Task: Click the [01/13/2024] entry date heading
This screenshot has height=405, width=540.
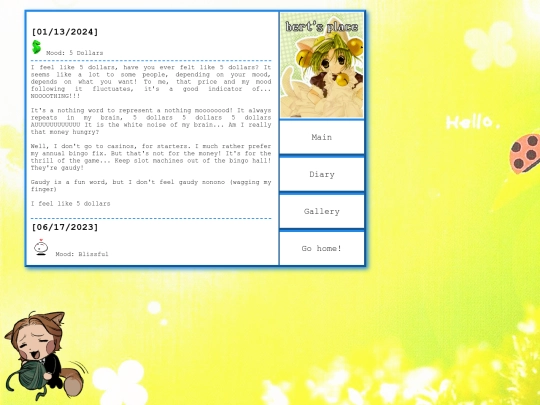Action: 65,32
